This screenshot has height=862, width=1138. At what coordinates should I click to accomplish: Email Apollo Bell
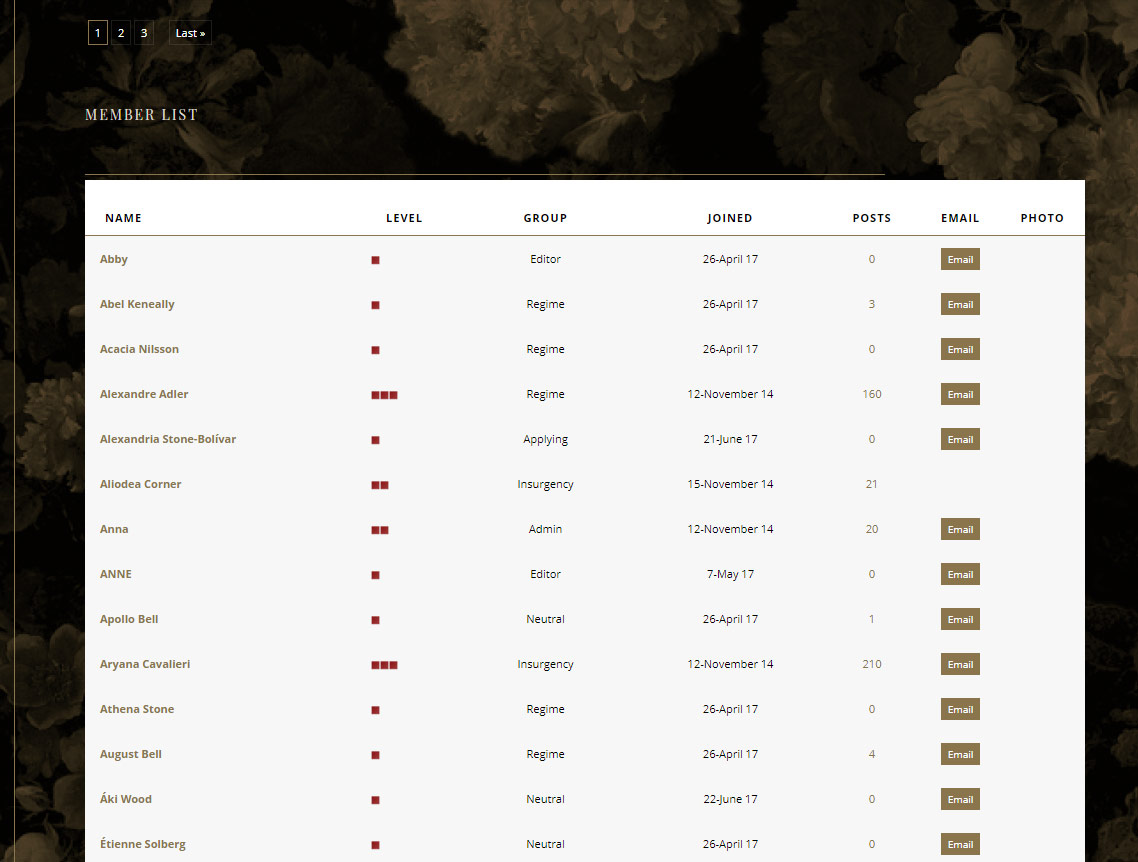coord(960,619)
